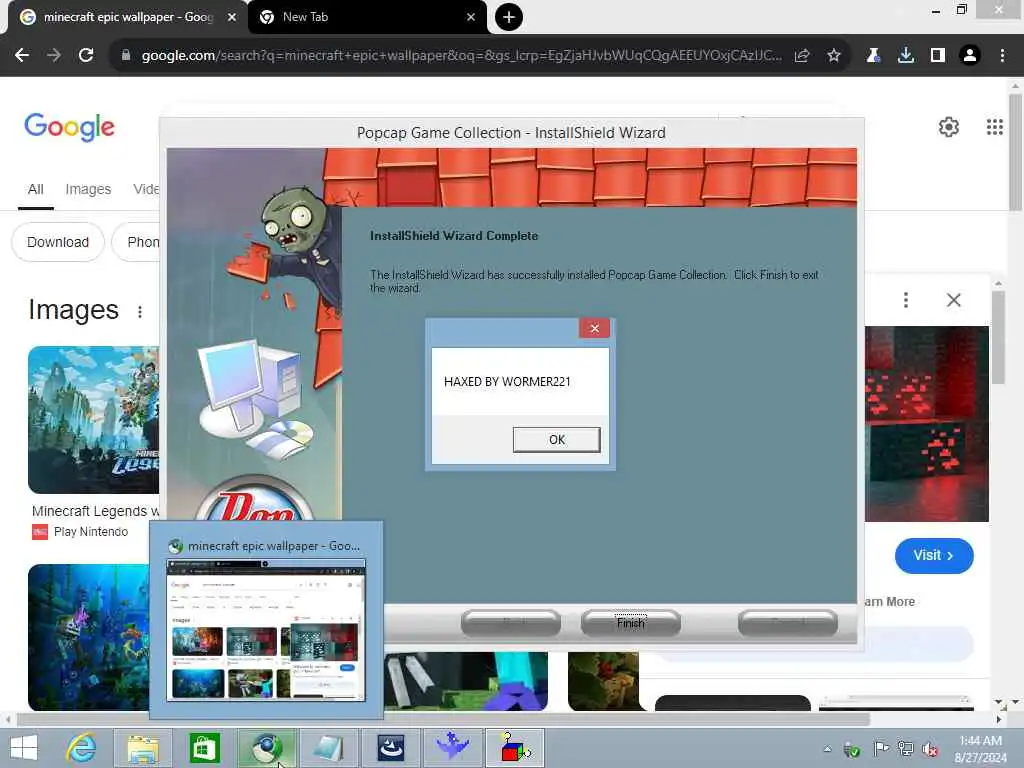Open the Chrome downloads icon
Viewport: 1024px width, 768px height.
tap(906, 56)
